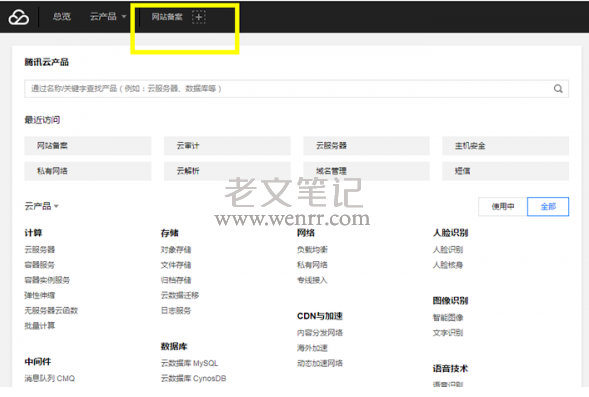Open 私有网络 link under 网络
This screenshot has height=397, width=589.
pyautogui.click(x=313, y=265)
